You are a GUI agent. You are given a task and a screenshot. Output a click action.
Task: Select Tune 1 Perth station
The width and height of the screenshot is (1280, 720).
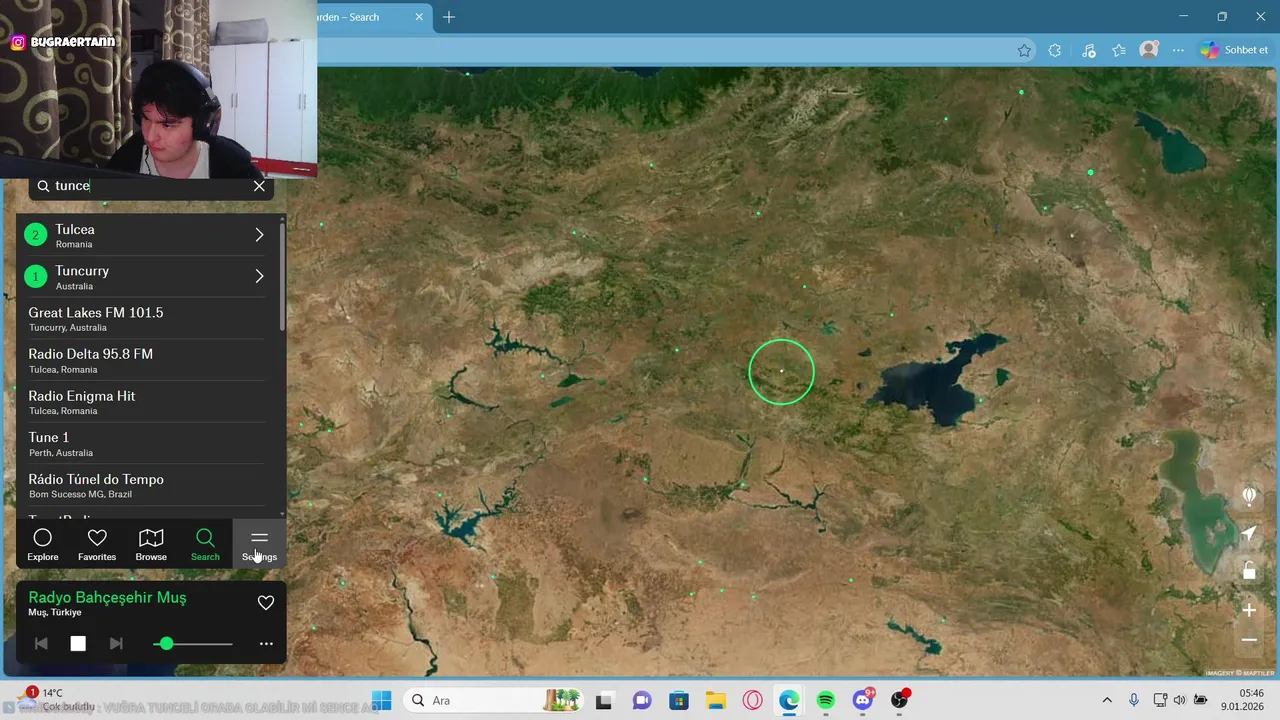point(148,444)
